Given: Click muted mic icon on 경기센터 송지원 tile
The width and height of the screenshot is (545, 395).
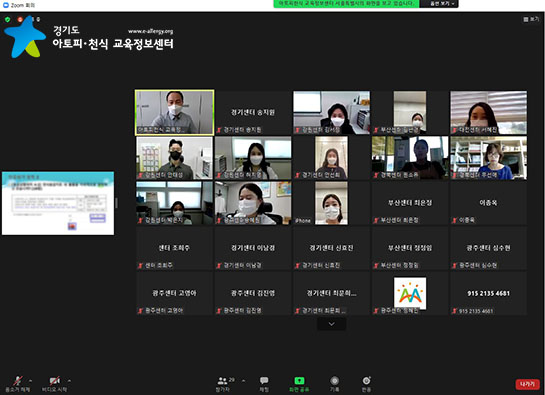Looking at the screenshot, I should pos(219,130).
